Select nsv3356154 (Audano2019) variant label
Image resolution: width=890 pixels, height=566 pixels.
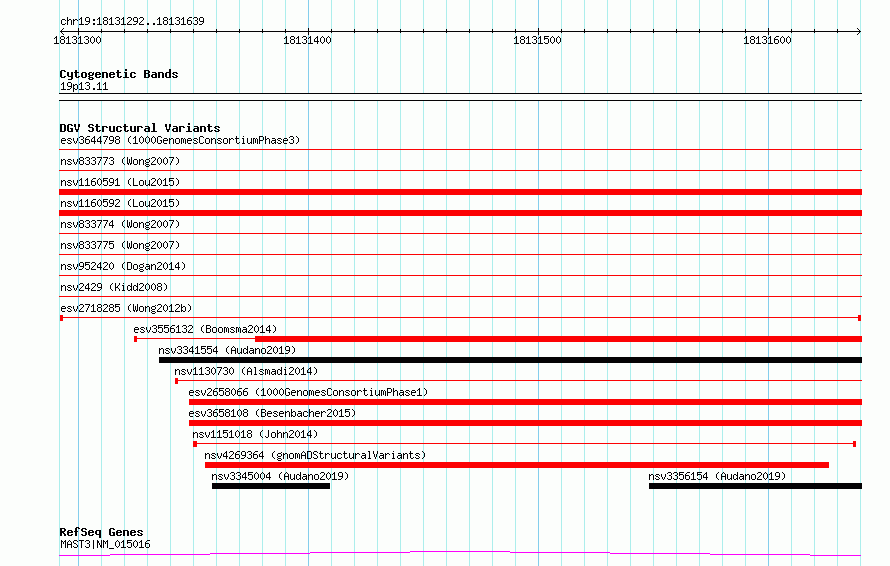tap(717, 476)
